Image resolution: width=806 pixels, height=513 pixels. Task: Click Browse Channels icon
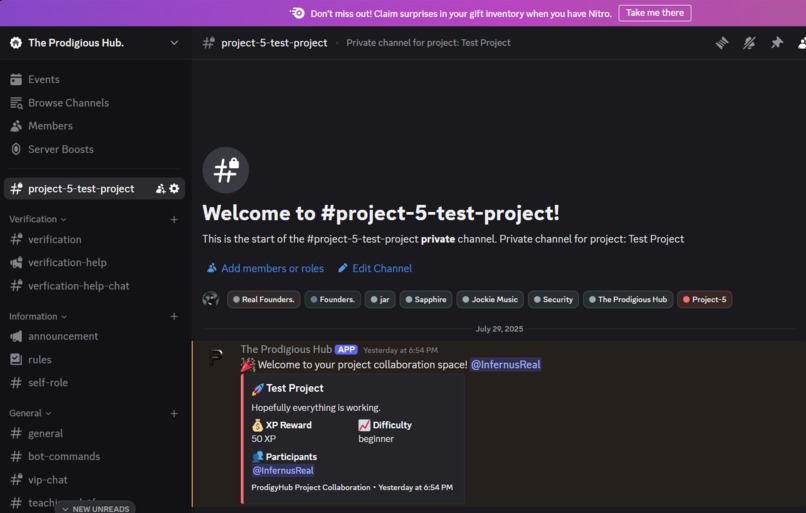[16, 103]
